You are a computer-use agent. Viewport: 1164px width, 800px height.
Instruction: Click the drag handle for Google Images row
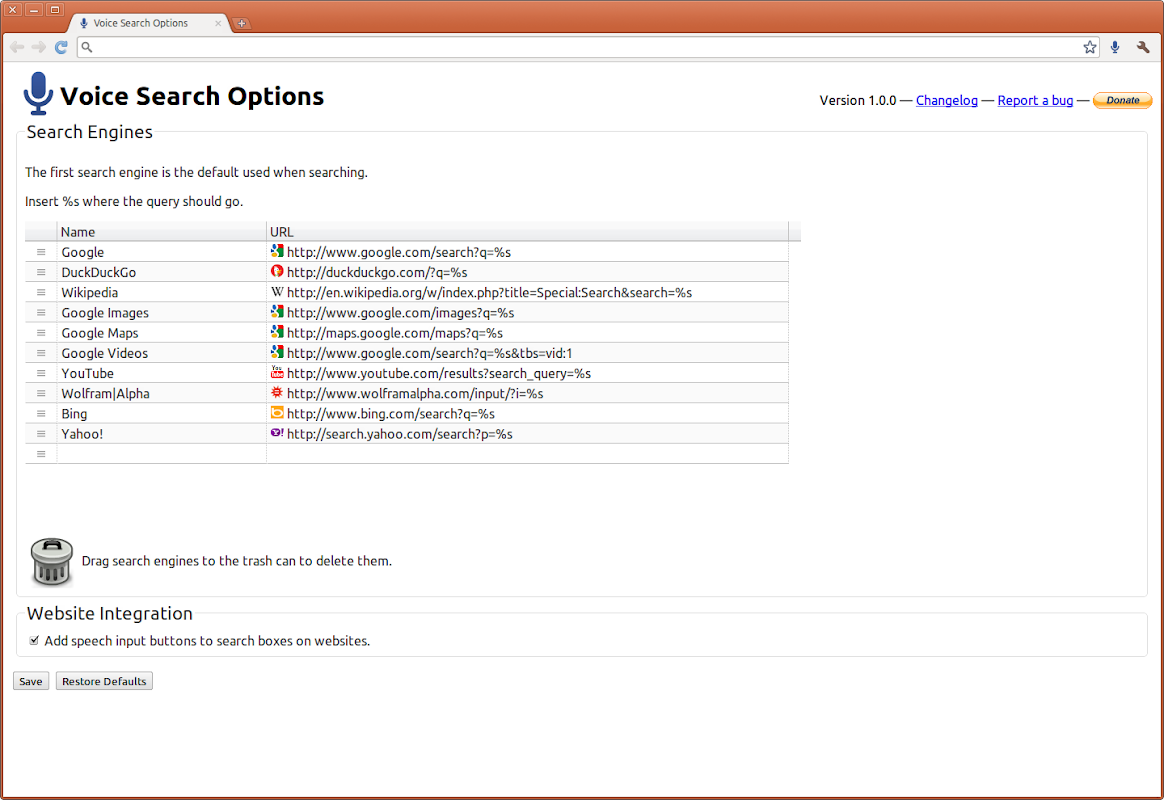[x=41, y=312]
